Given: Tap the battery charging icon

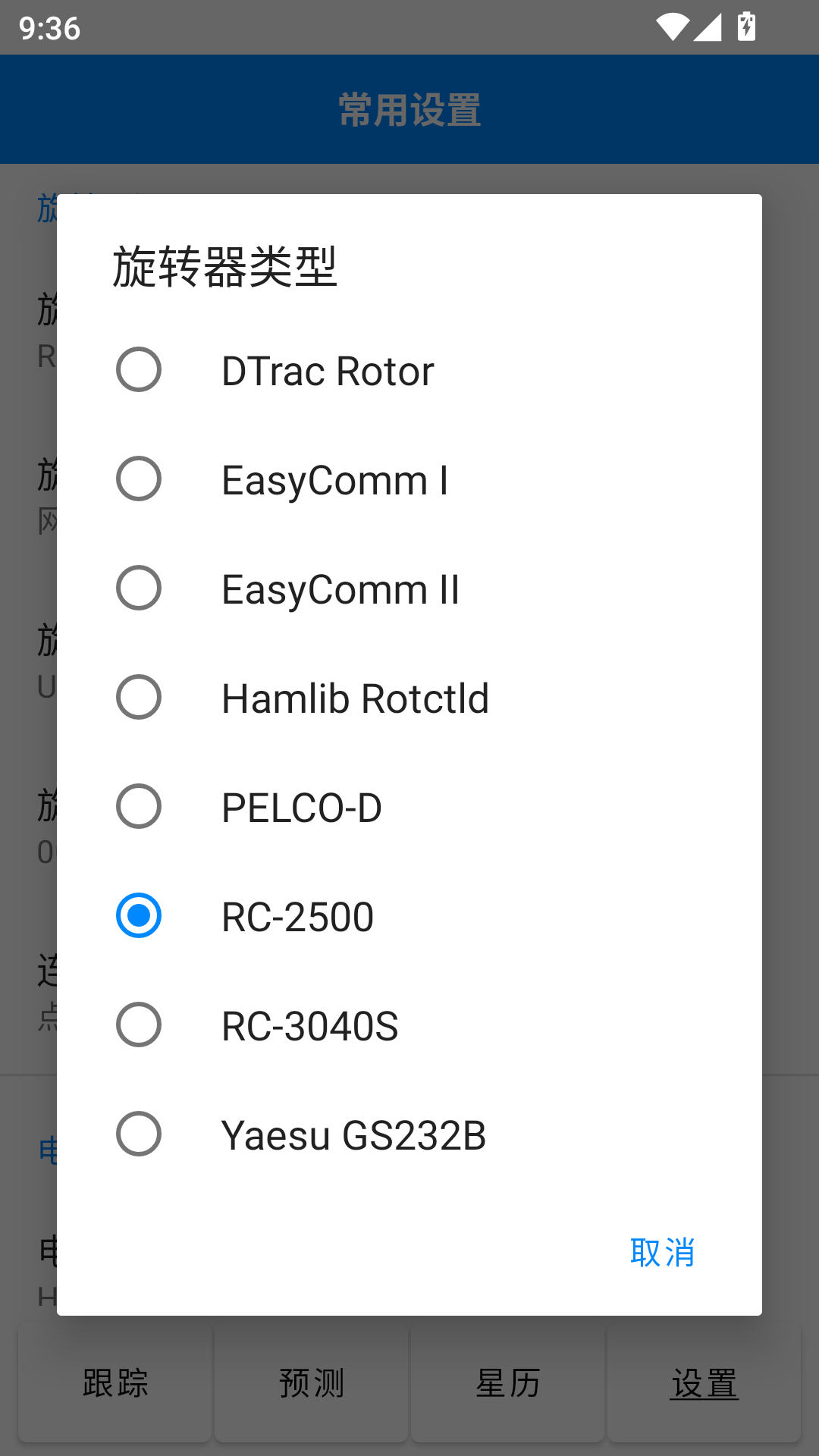Looking at the screenshot, I should pyautogui.click(x=747, y=27).
